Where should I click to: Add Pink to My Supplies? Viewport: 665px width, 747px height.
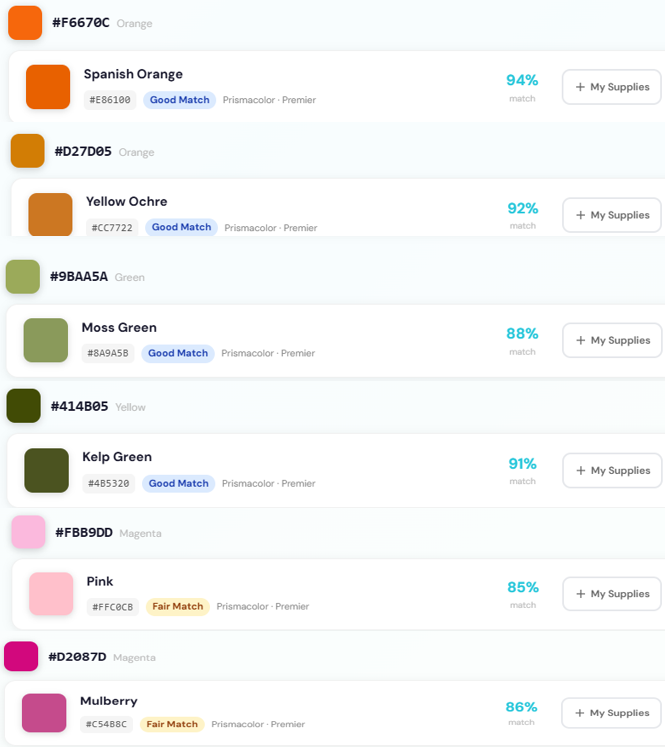click(x=612, y=594)
